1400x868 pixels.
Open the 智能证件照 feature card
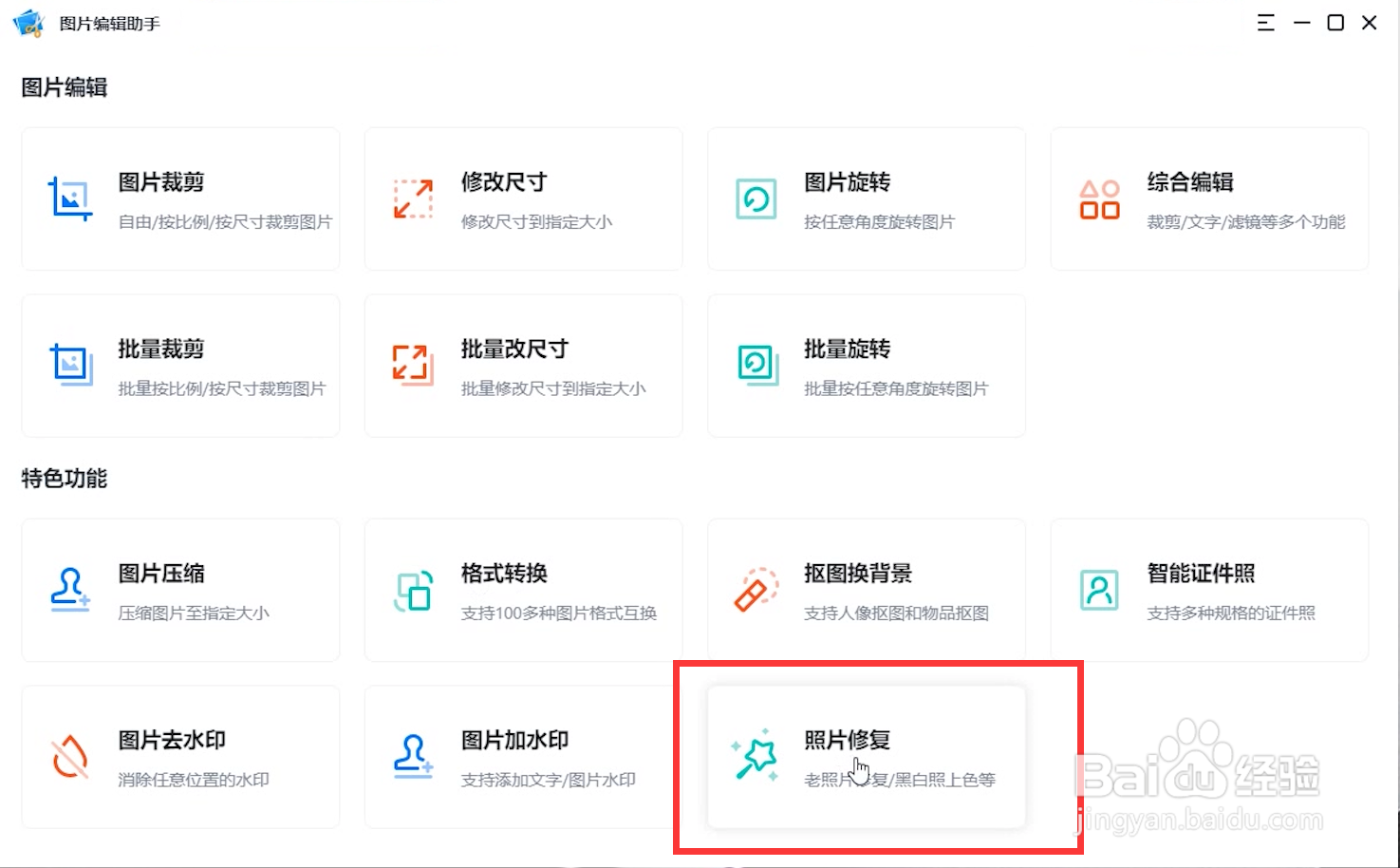pos(1209,590)
